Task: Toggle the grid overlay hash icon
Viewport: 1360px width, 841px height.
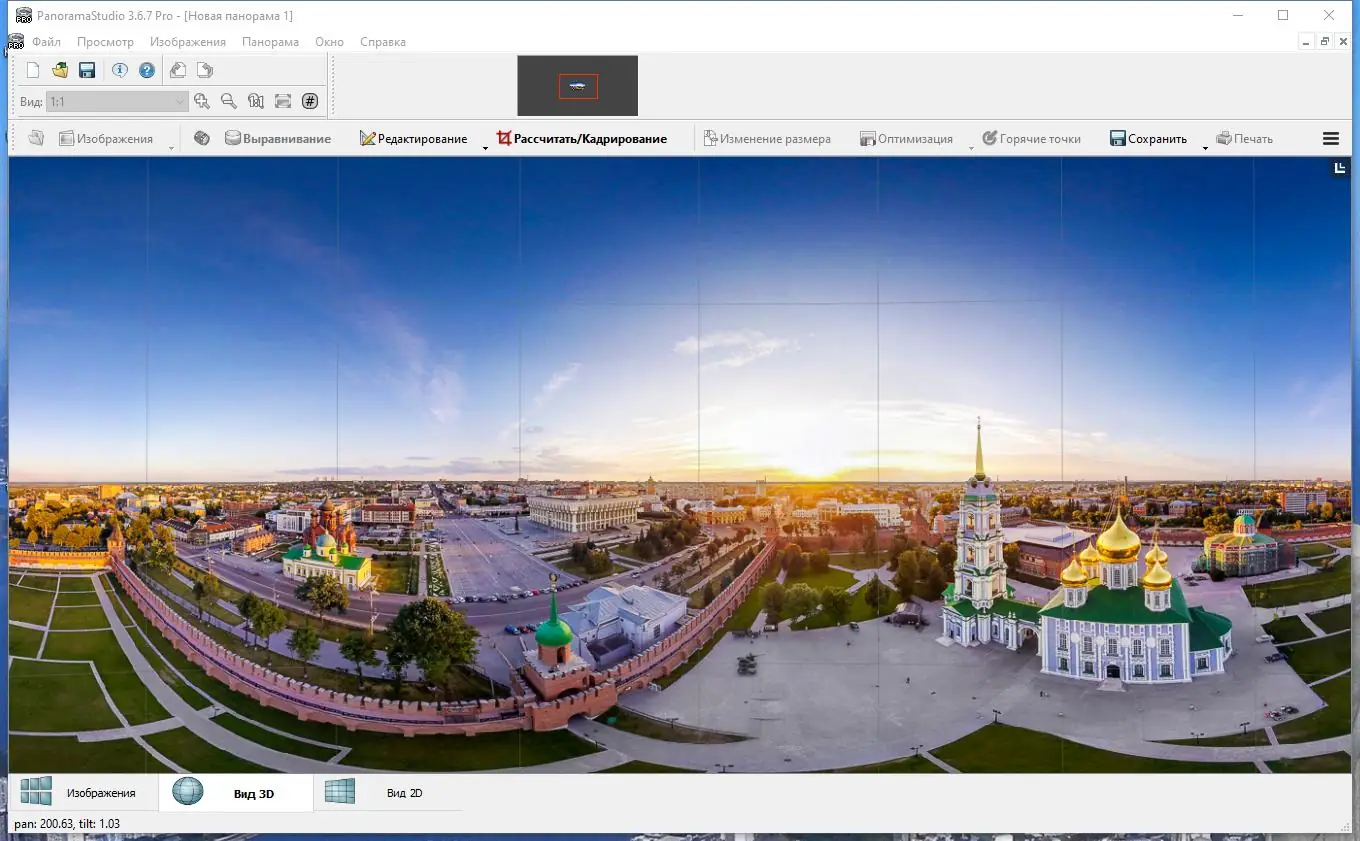Action: [x=310, y=101]
